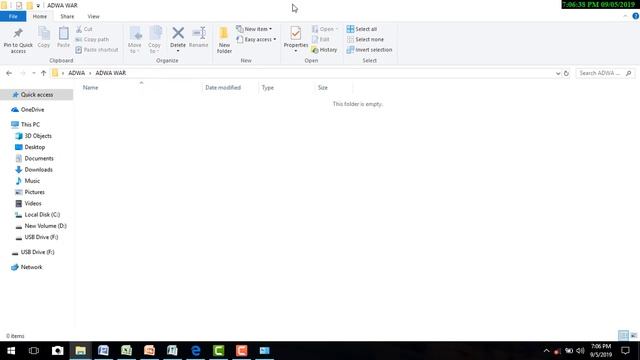Expand the Properties dropdown arrow
Image resolution: width=640 pixels, height=360 pixels.
click(x=296, y=51)
